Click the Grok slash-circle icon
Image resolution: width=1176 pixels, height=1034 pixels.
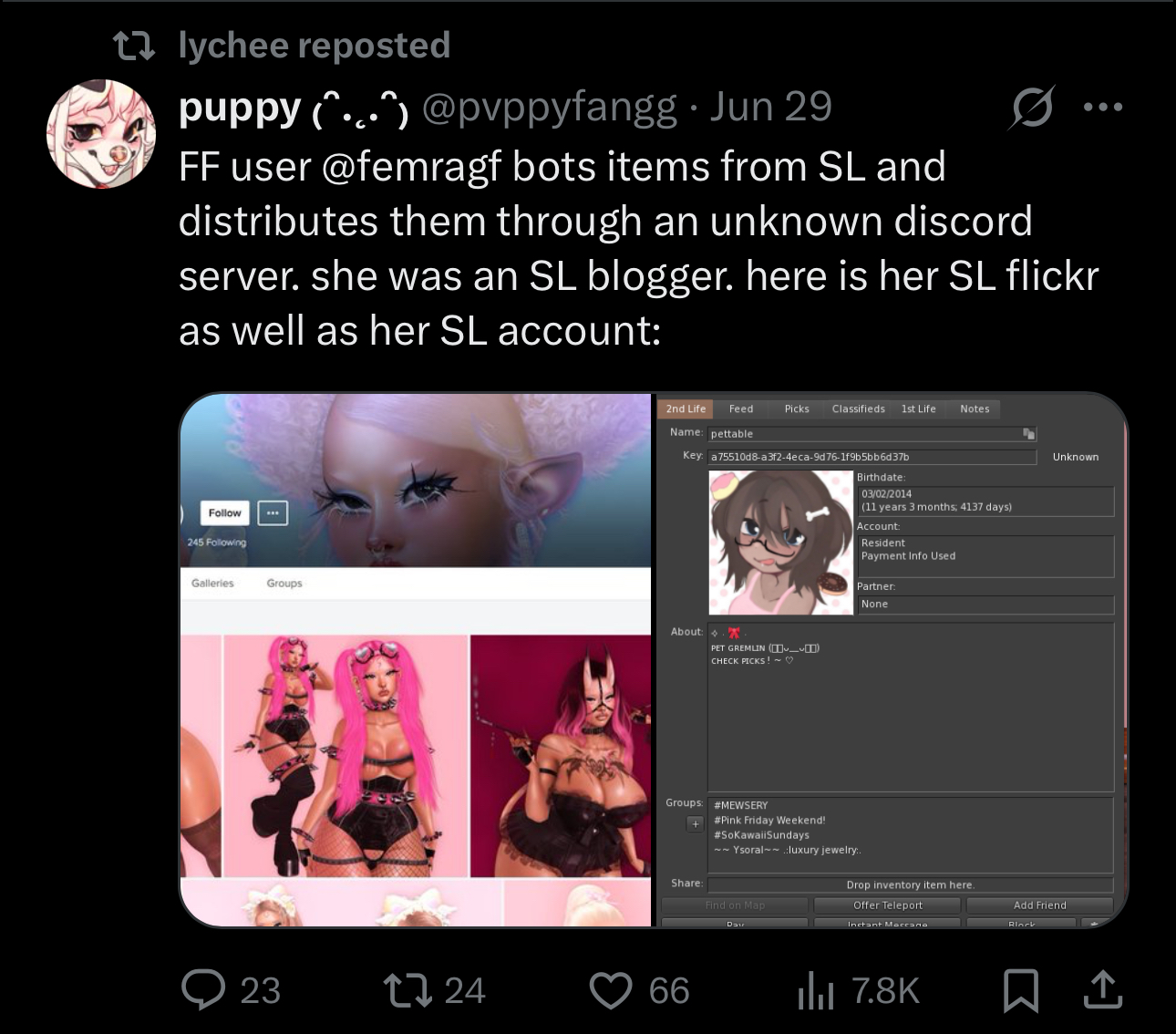(x=1032, y=108)
